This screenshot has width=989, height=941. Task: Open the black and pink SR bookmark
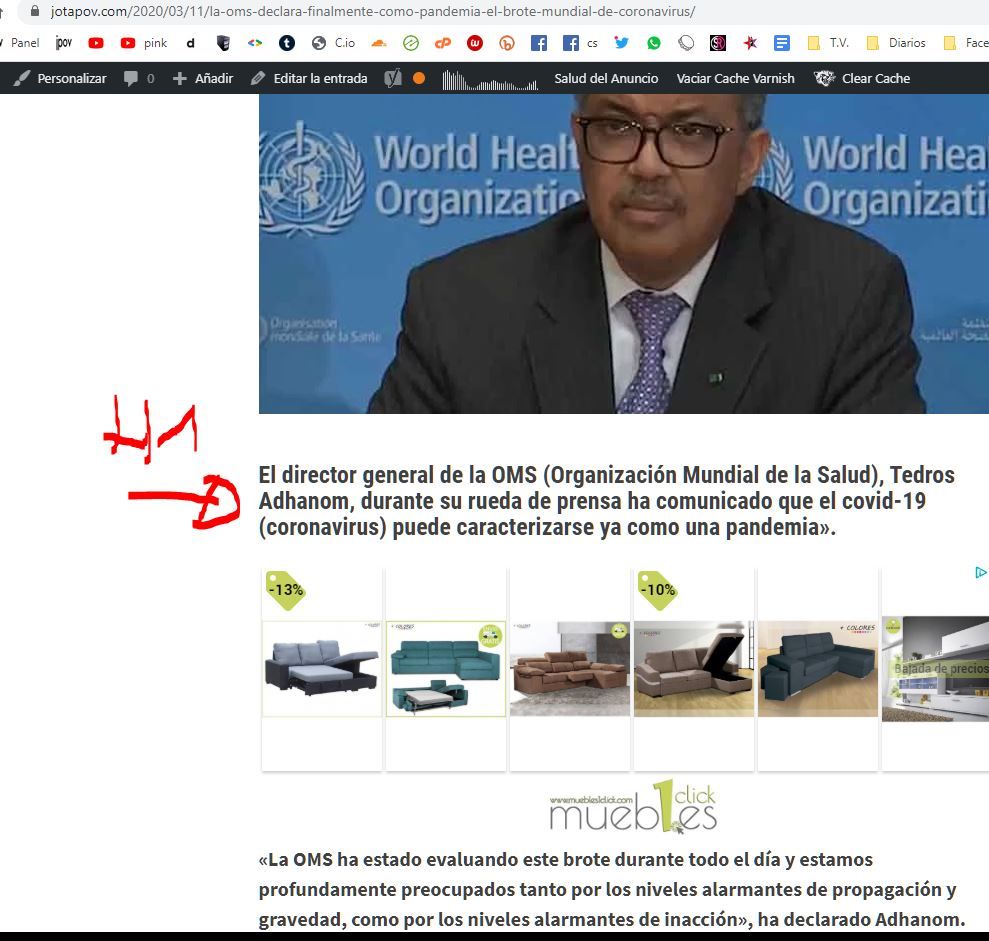click(x=718, y=43)
